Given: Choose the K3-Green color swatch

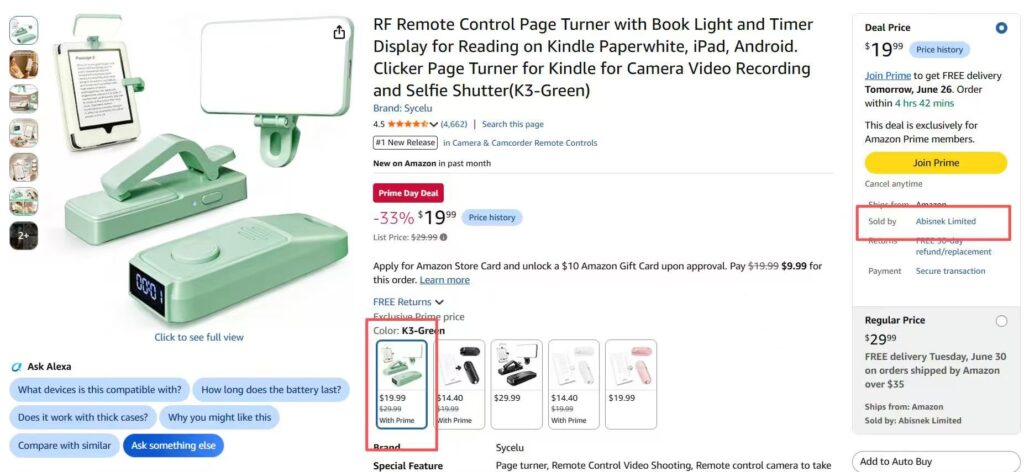Looking at the screenshot, I should click(x=402, y=384).
